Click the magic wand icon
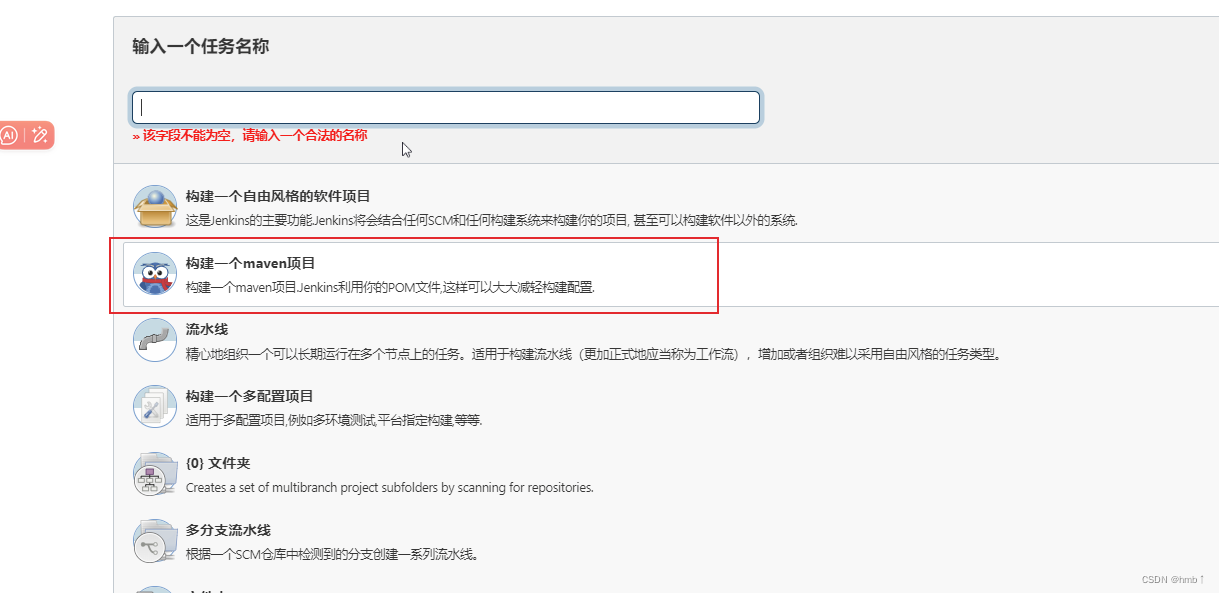 pos(40,136)
